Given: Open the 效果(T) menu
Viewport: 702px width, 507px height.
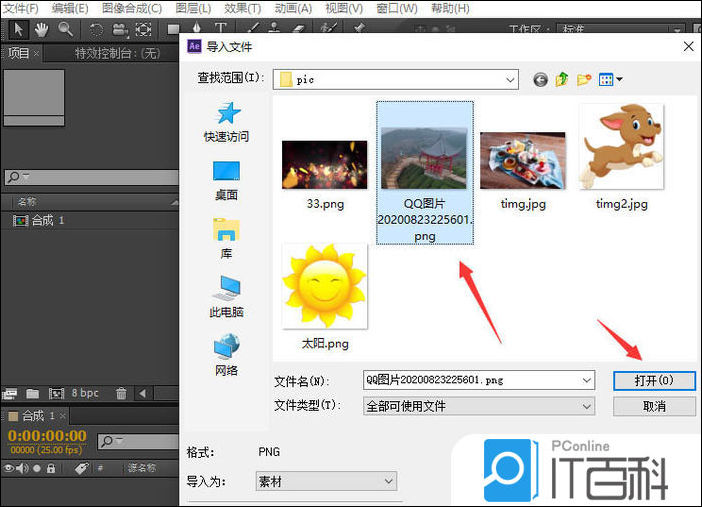Looking at the screenshot, I should (242, 8).
